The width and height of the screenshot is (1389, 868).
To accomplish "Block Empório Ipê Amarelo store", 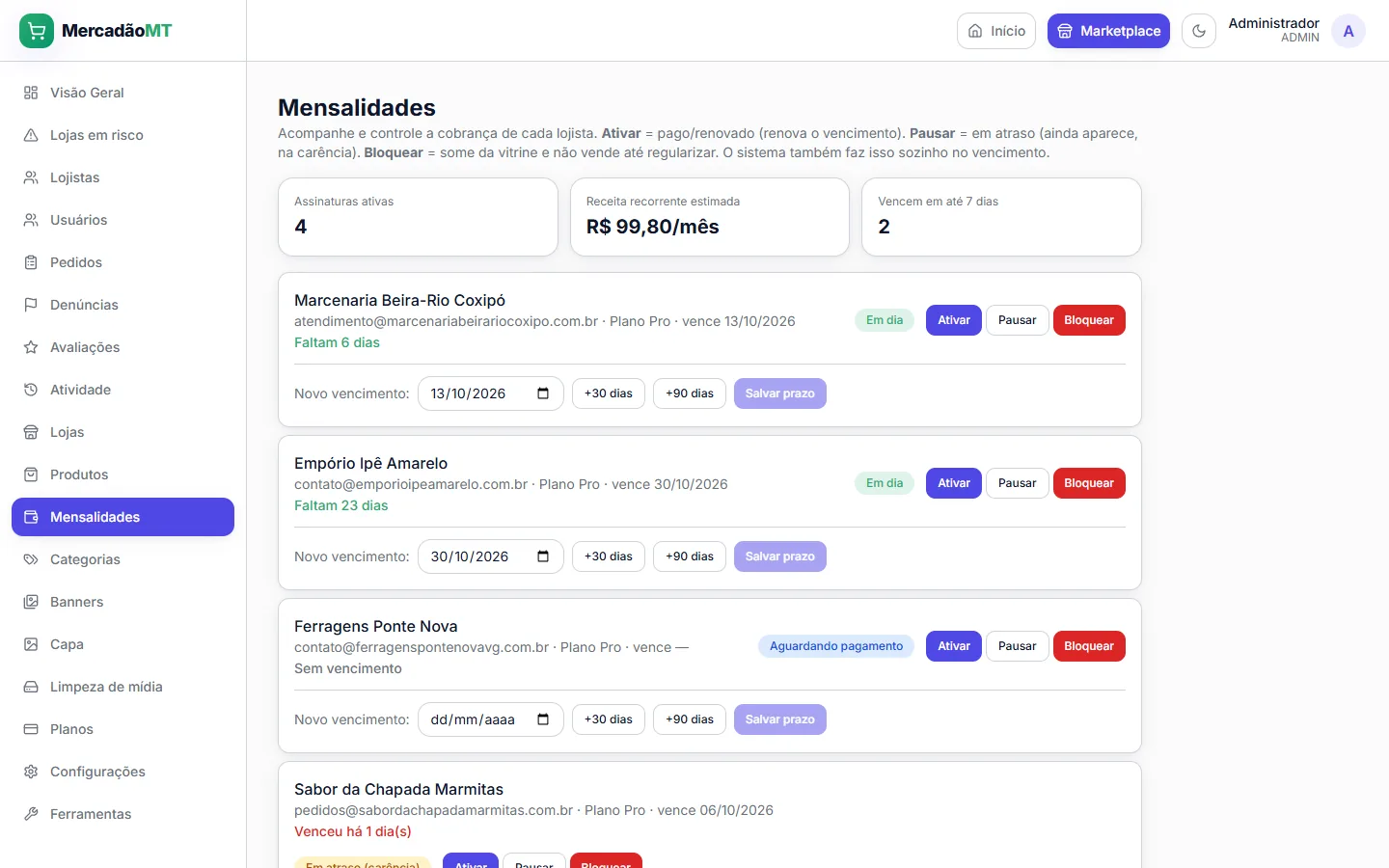I will click(1089, 483).
